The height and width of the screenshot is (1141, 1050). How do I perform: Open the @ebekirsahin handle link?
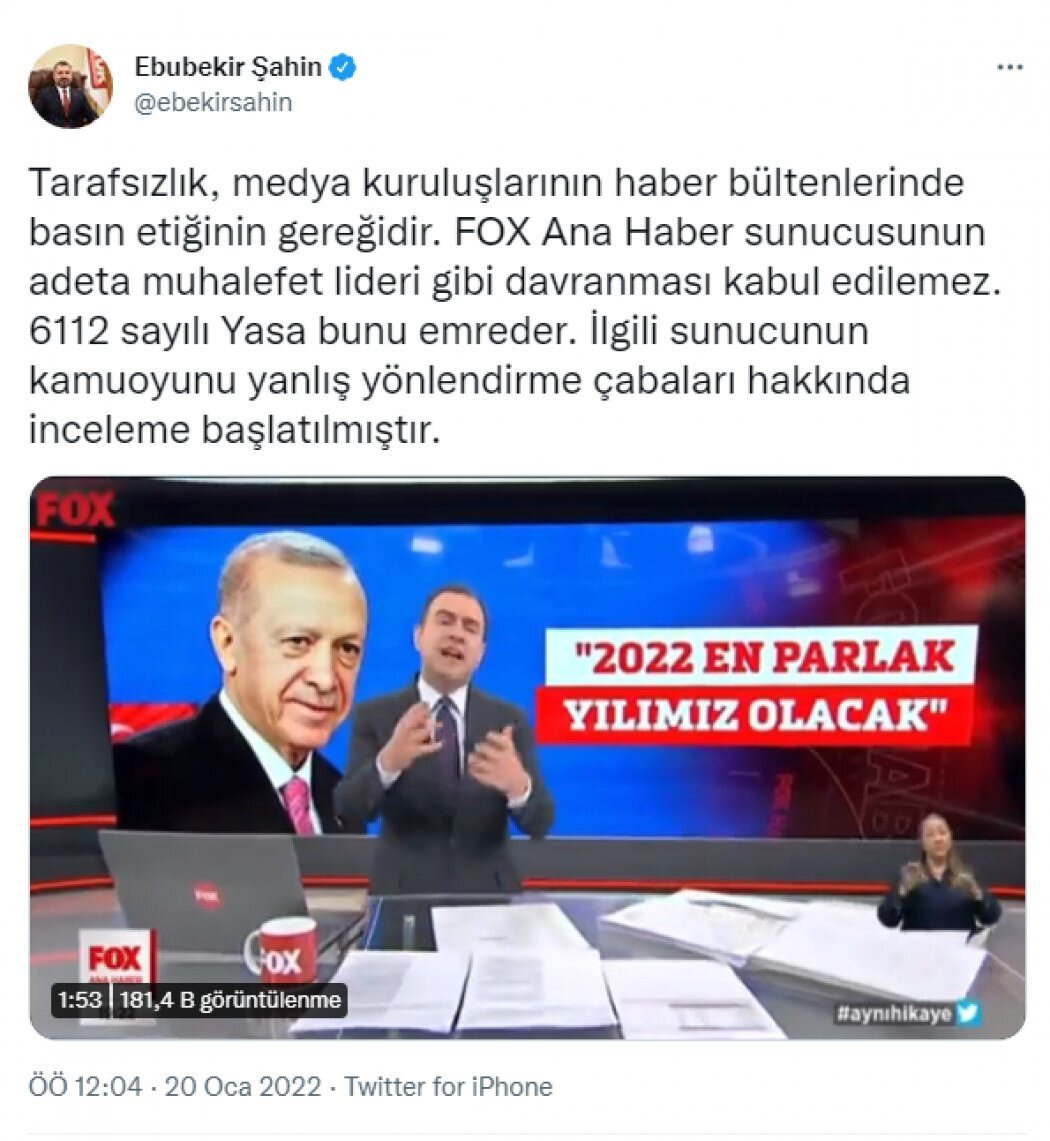coord(213,103)
